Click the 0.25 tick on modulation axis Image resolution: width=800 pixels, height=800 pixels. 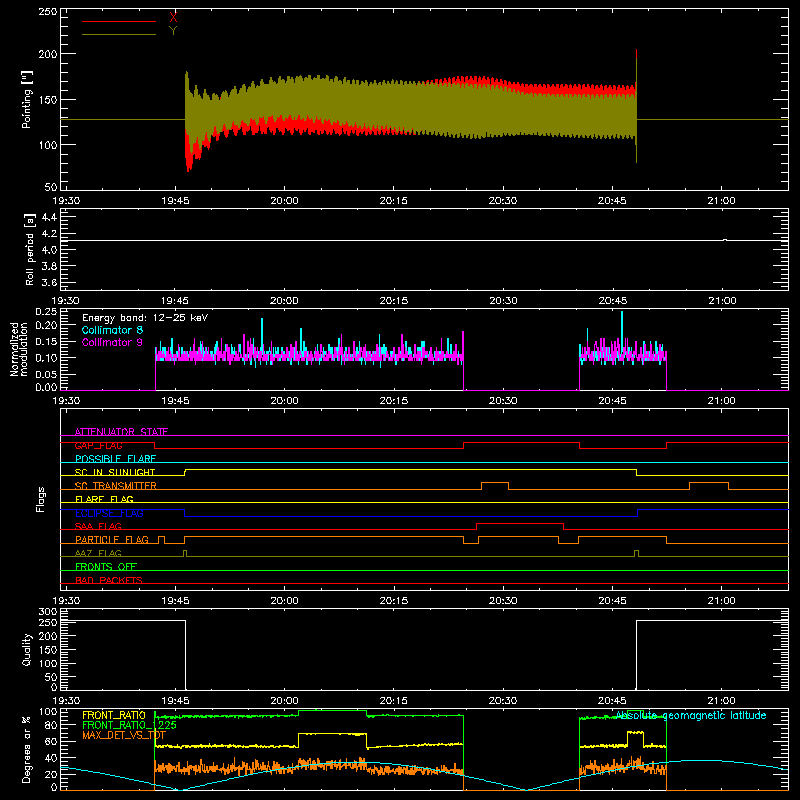[x=46, y=312]
